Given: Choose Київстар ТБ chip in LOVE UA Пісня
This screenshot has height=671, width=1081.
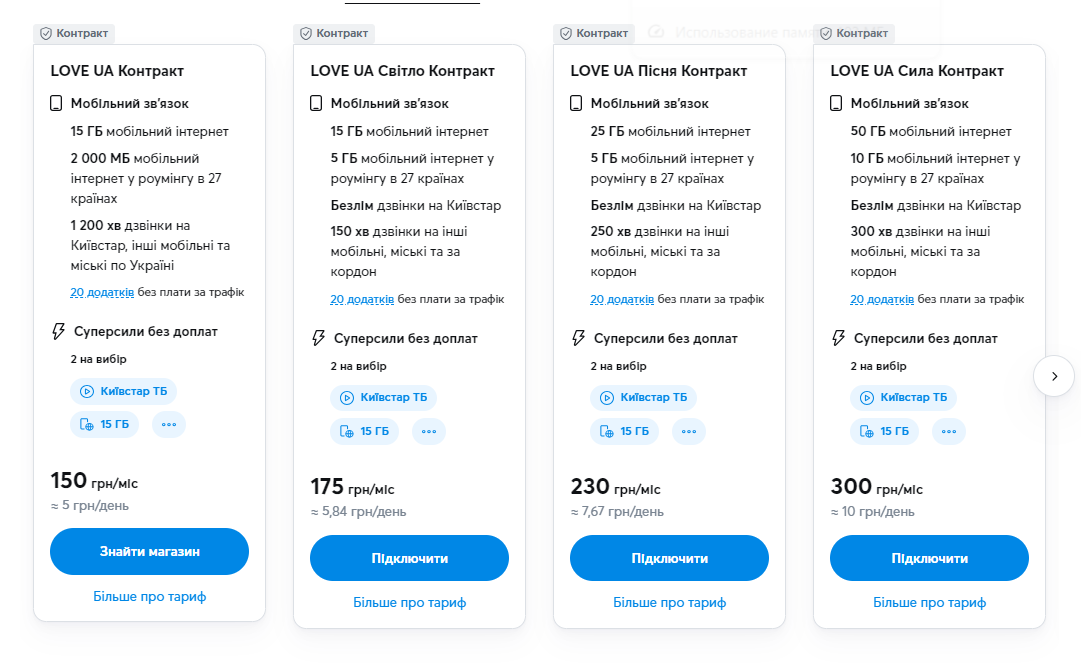Looking at the screenshot, I should 644,398.
